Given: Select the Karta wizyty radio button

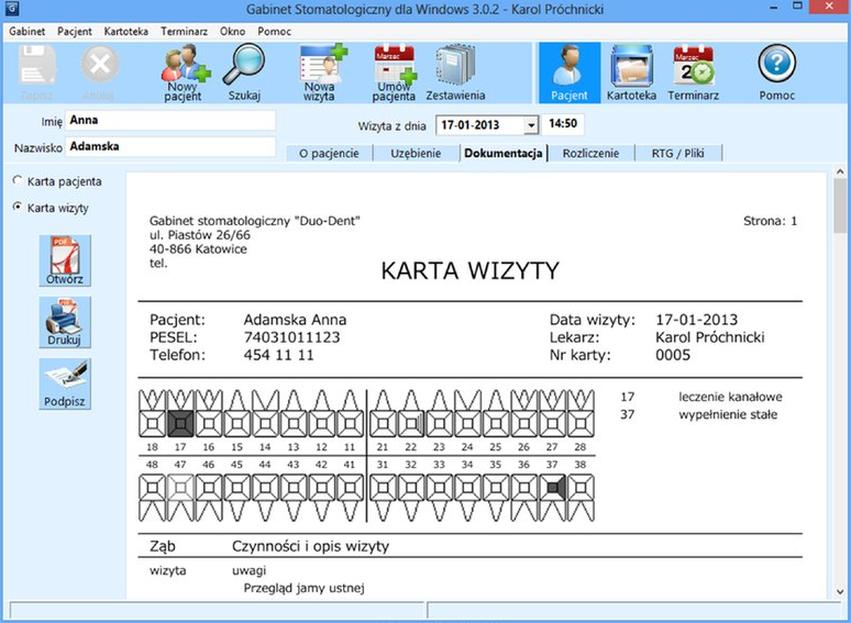Looking at the screenshot, I should [17, 207].
